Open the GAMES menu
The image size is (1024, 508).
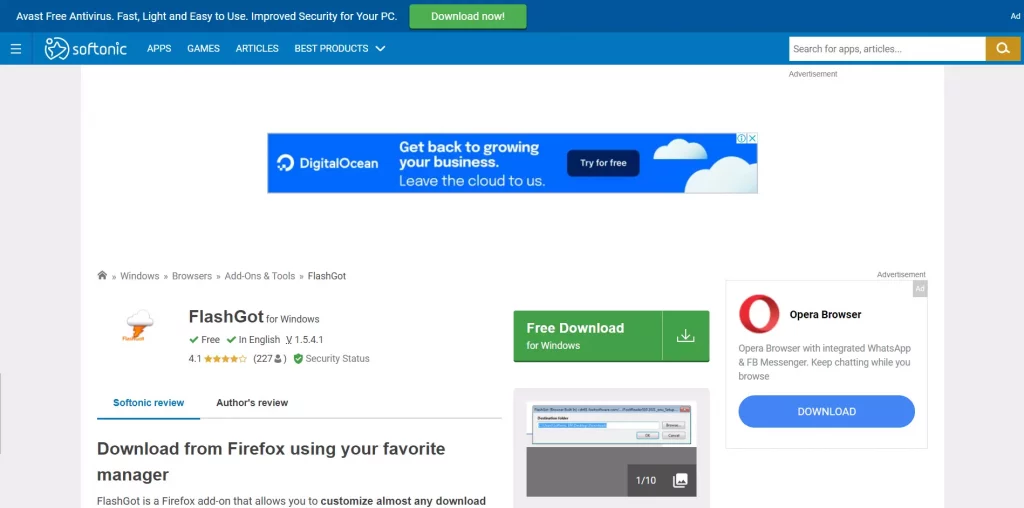203,48
